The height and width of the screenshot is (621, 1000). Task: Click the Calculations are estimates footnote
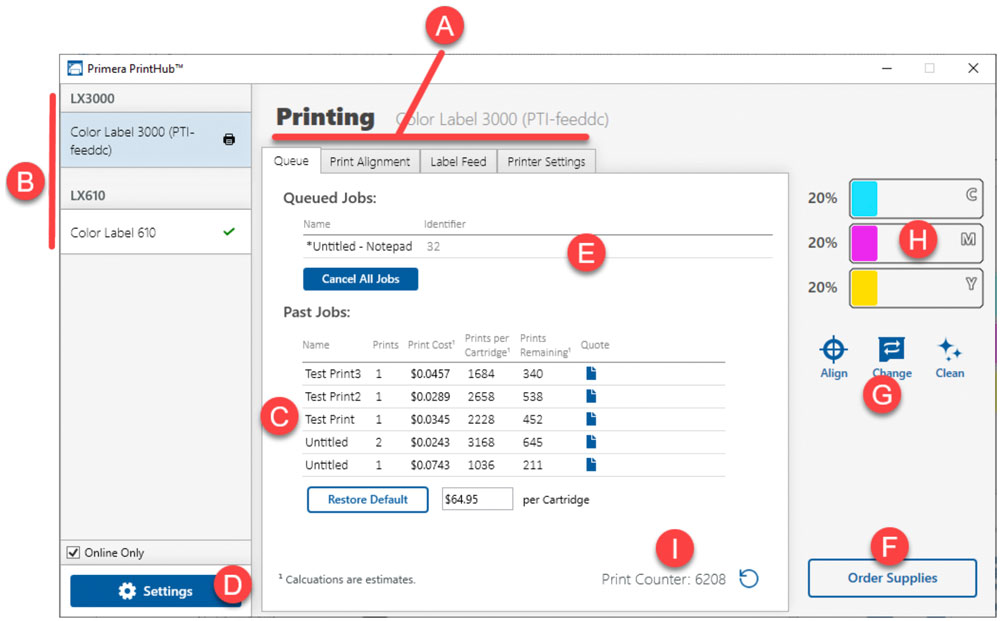[x=348, y=579]
